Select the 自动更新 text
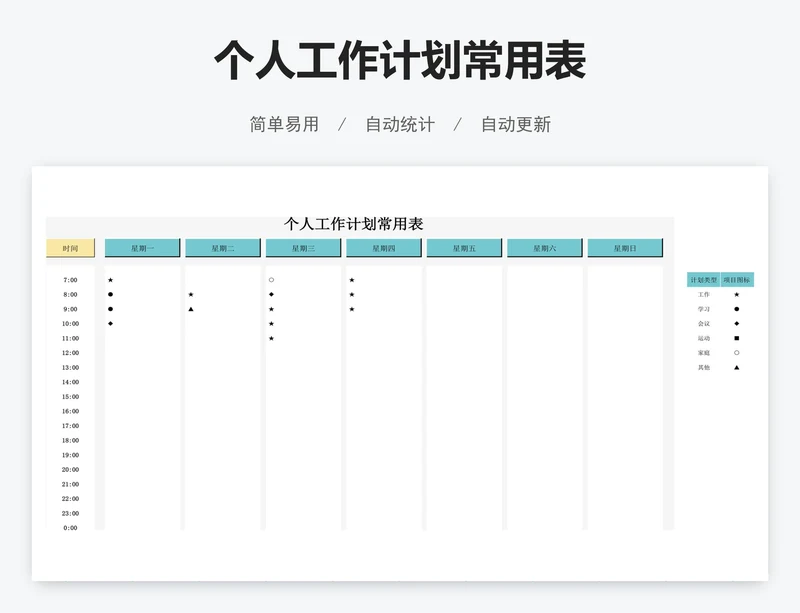Screen dimensions: 800x613 point(516,126)
